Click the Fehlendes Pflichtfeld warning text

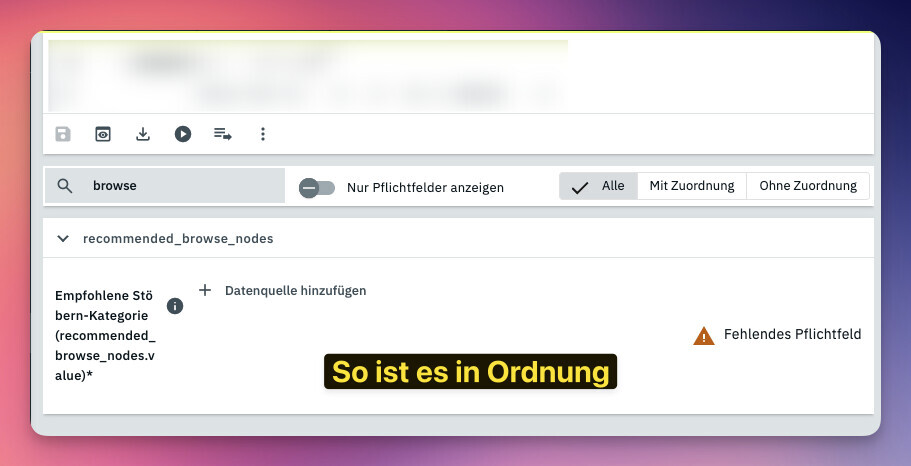click(x=792, y=335)
